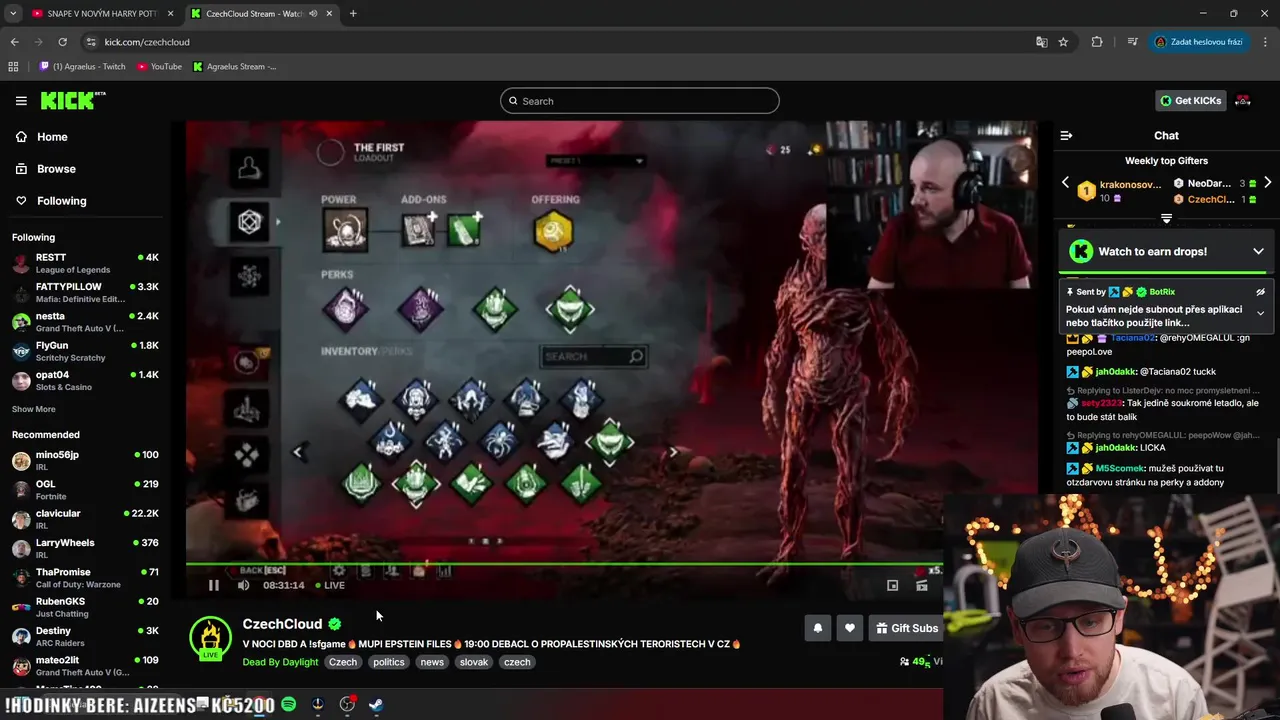Open the YouTube bookmark
This screenshot has width=1280, height=720.
(x=160, y=67)
